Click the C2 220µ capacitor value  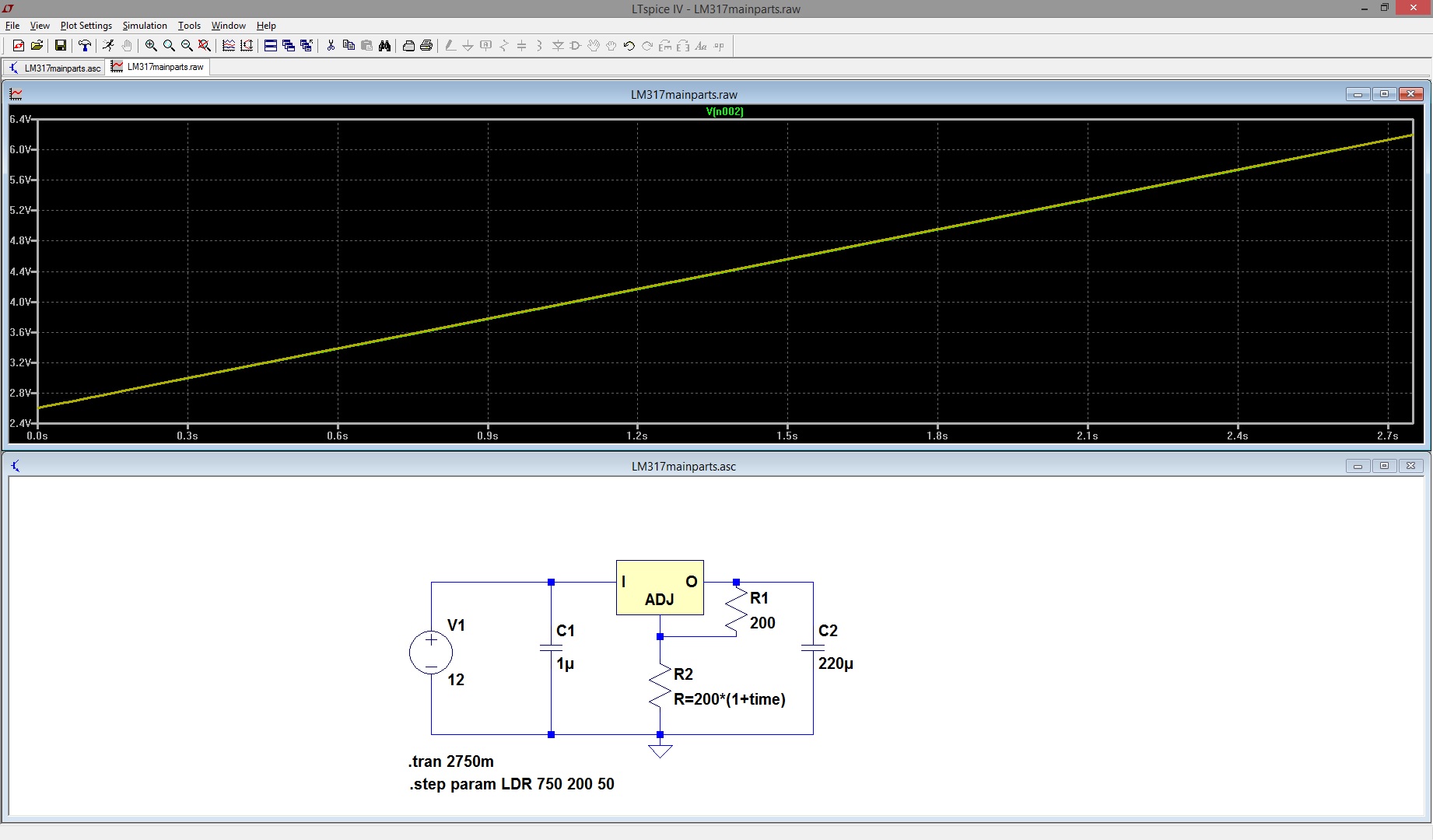pos(836,663)
